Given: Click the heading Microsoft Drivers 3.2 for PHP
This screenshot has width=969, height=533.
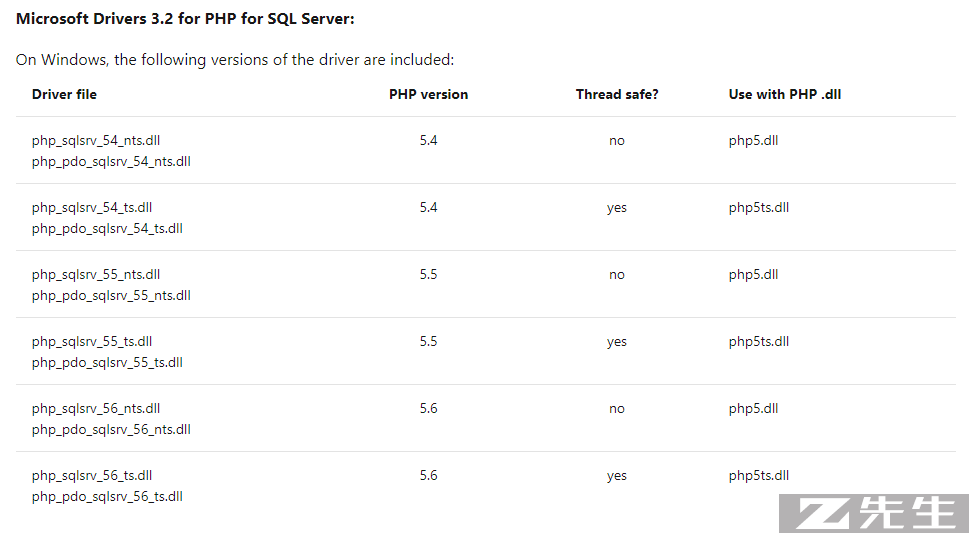Looking at the screenshot, I should [x=185, y=19].
